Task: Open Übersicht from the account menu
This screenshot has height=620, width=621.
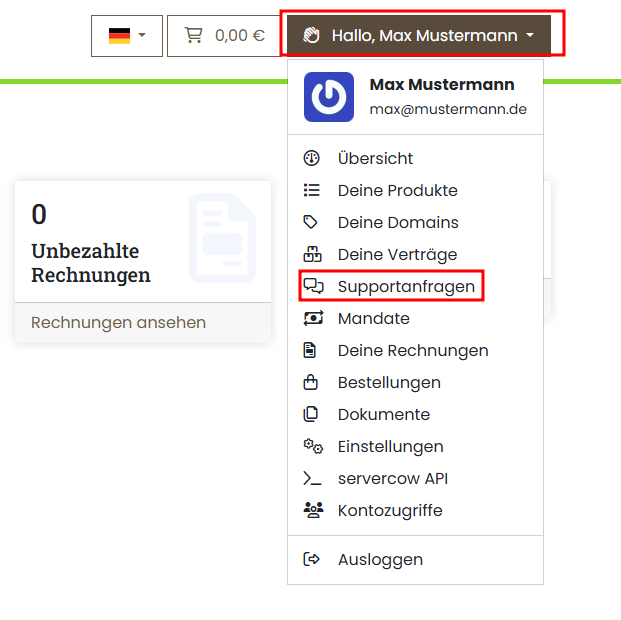Action: [x=415, y=158]
